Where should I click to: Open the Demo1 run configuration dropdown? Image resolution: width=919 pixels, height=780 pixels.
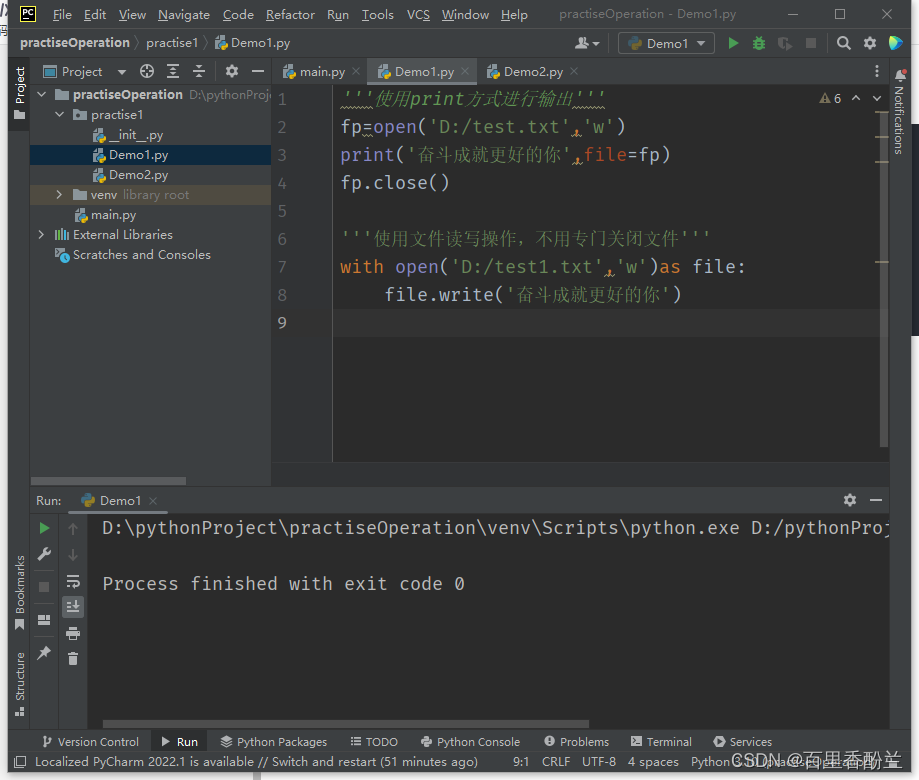[666, 43]
